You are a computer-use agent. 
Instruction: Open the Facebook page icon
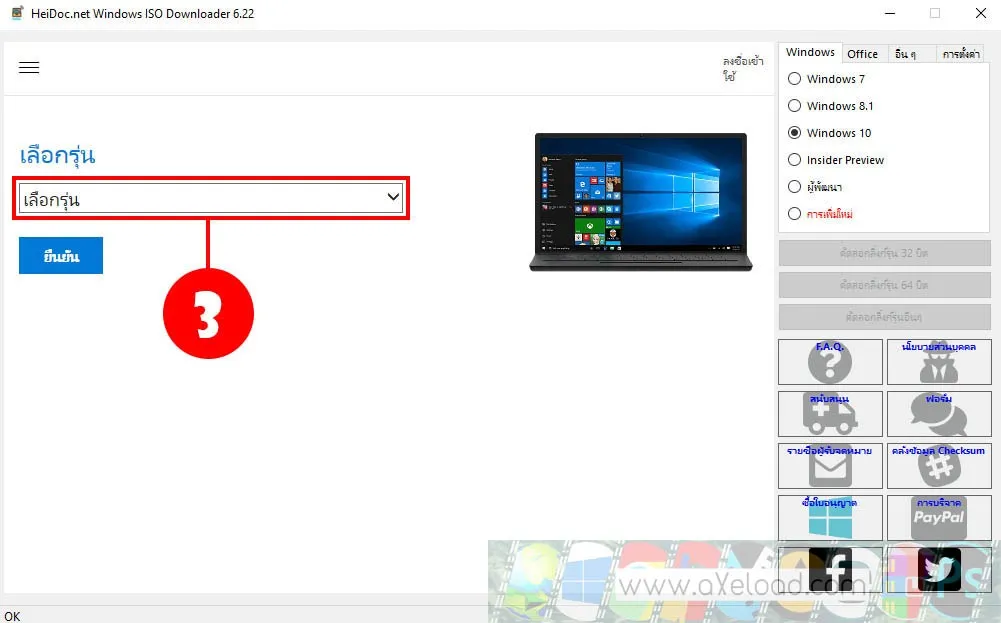pos(830,569)
